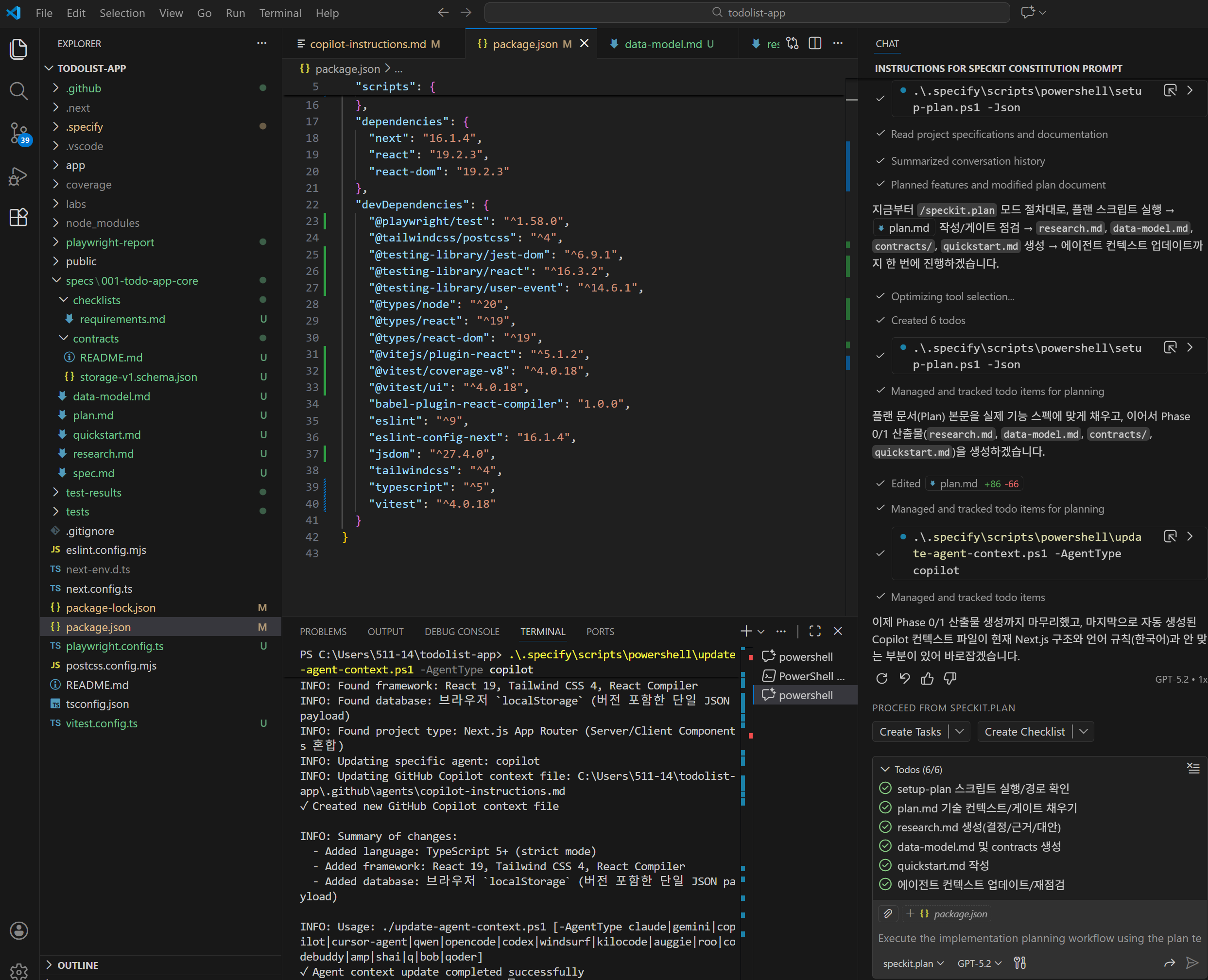Screen dimensions: 1208x980
Task: Attach context with the paperclip icon
Action: [x=888, y=913]
